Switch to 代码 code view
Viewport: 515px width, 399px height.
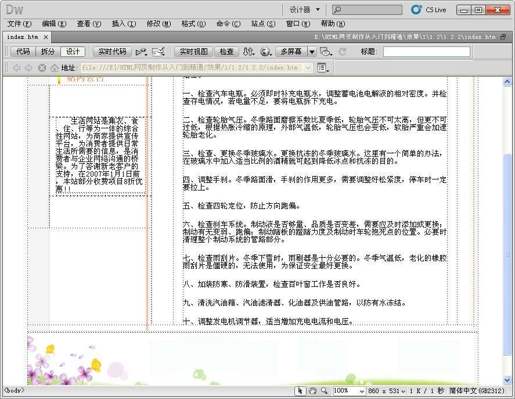point(23,52)
